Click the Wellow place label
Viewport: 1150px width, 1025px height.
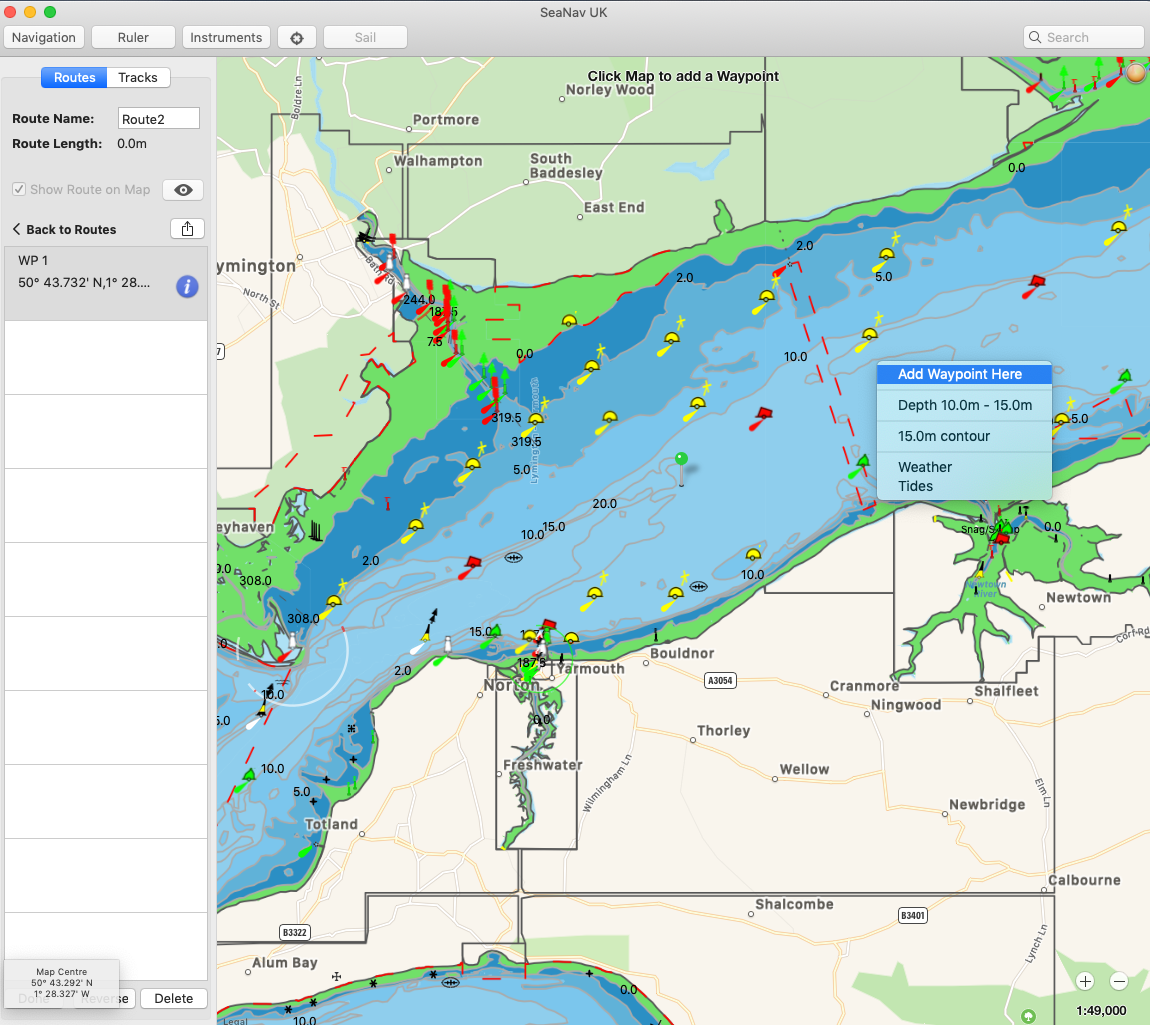pyautogui.click(x=805, y=770)
